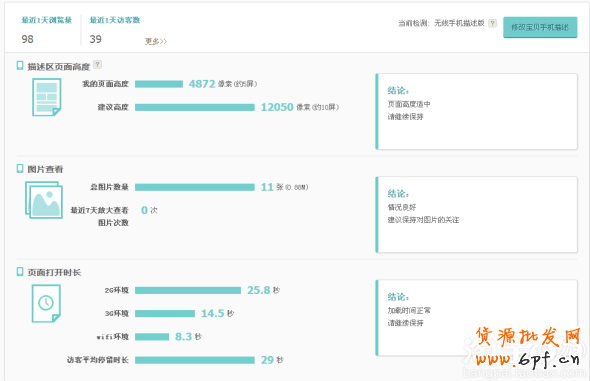
Task: Click help icon next to 无线手机描述版
Action: pyautogui.click(x=492, y=23)
